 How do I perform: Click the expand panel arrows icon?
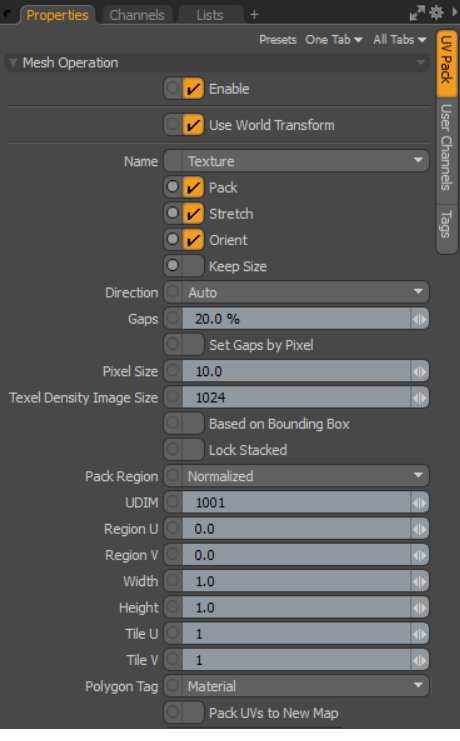pyautogui.click(x=417, y=13)
